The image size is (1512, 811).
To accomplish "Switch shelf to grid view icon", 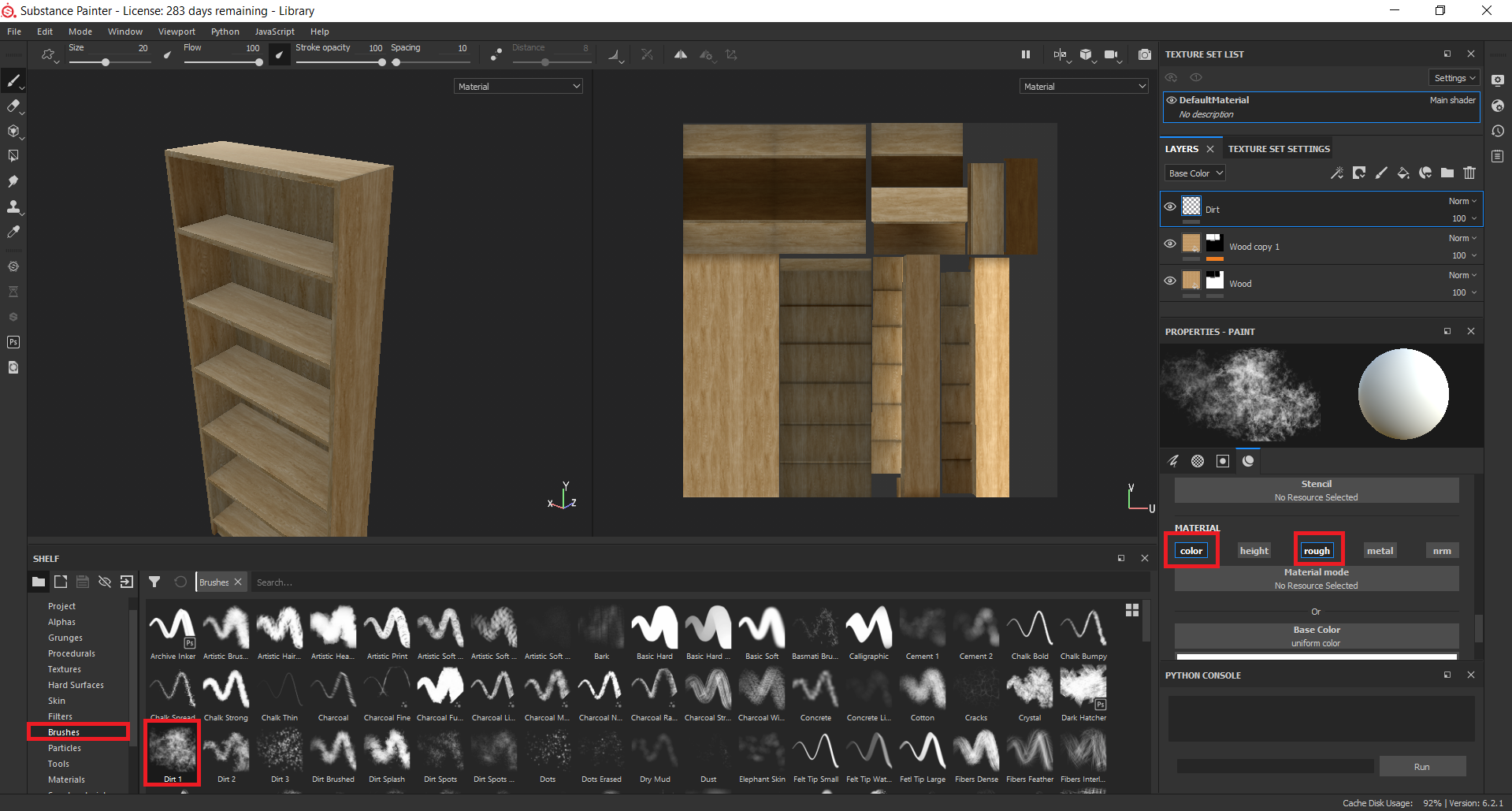I will tap(1132, 610).
